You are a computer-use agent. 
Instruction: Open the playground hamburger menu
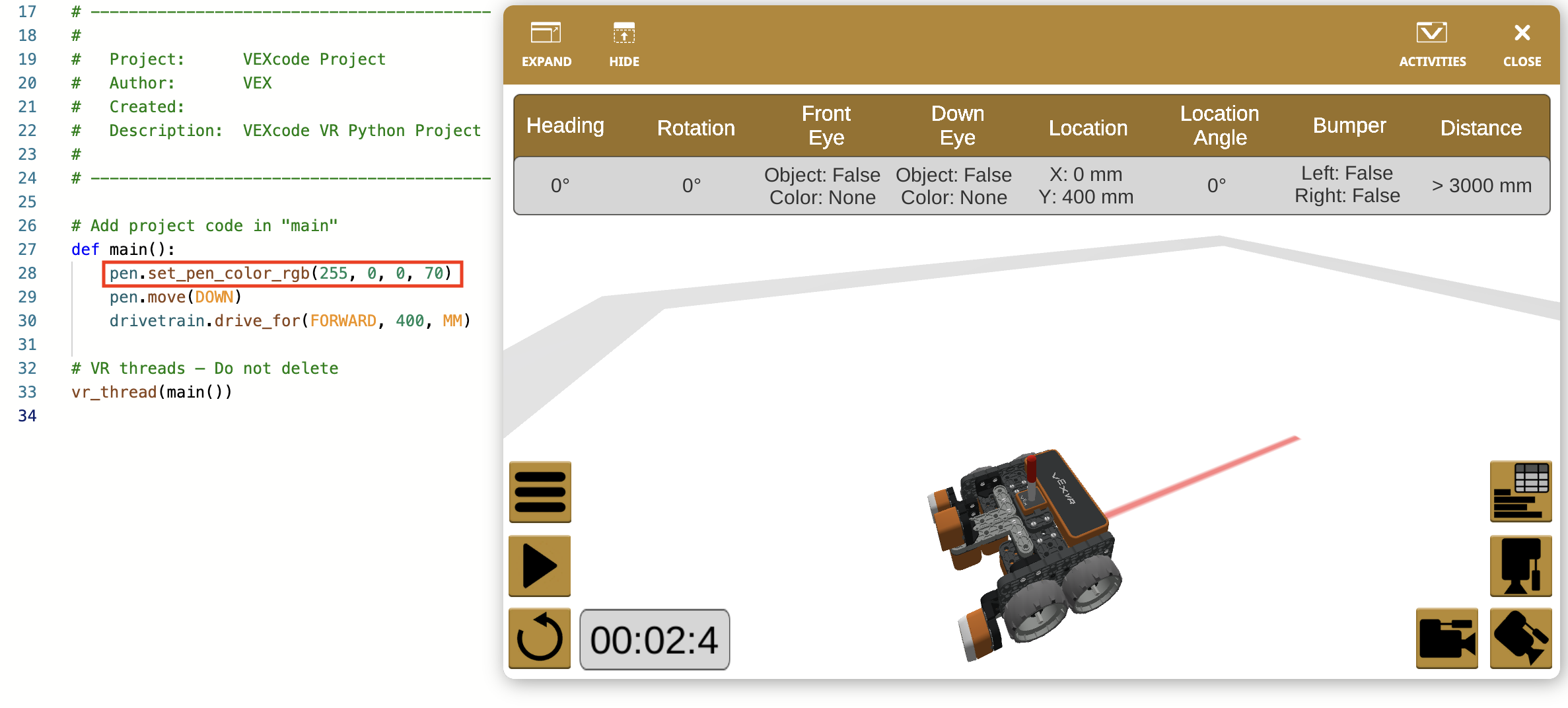(539, 492)
